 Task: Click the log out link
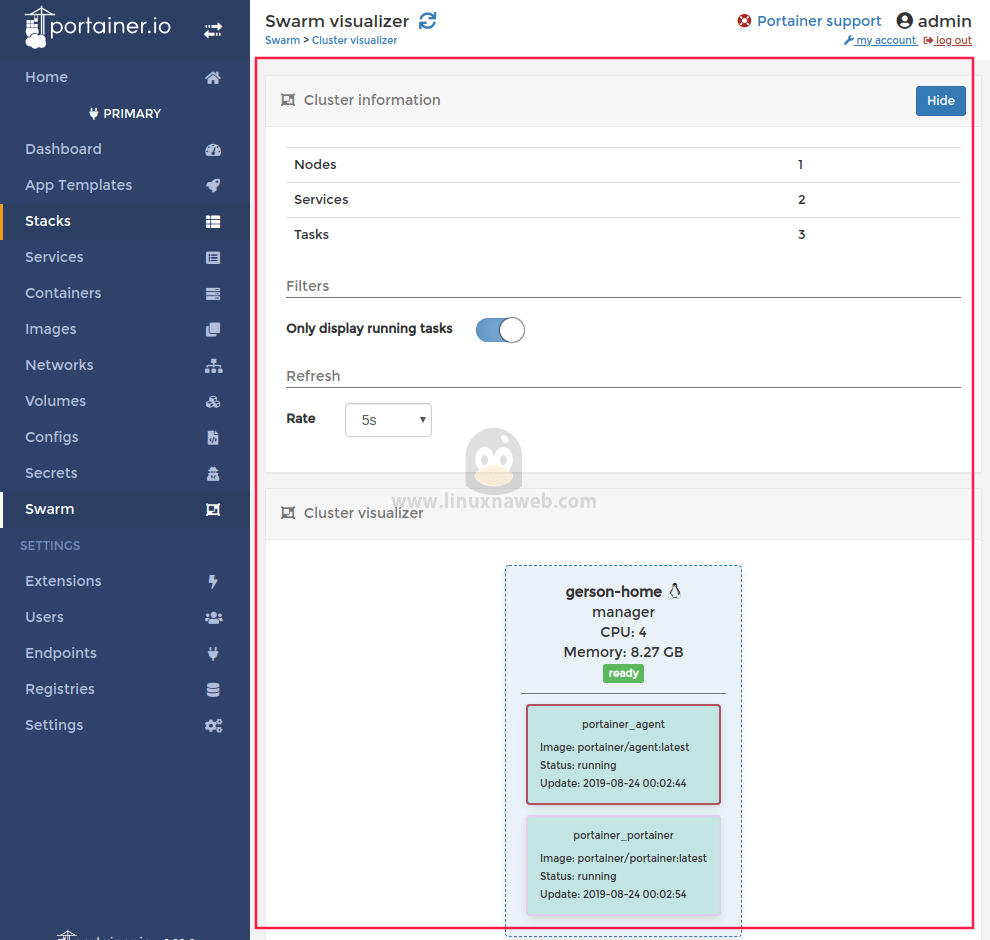coord(948,40)
